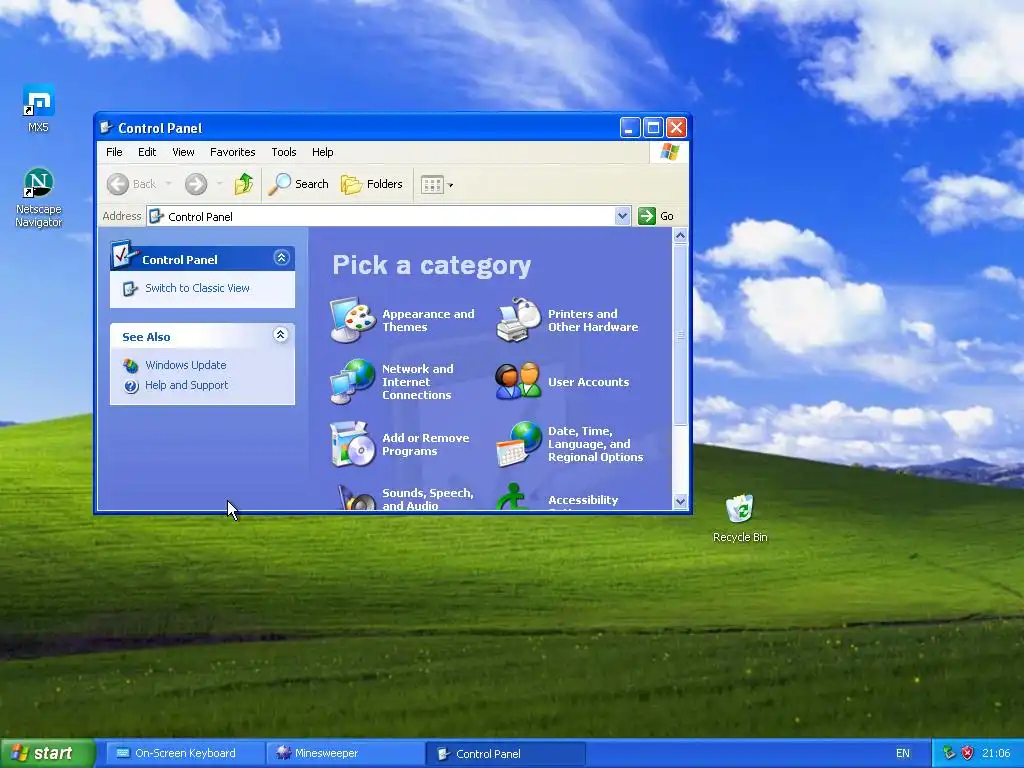The height and width of the screenshot is (768, 1024).
Task: Click the Go button
Action: point(656,216)
